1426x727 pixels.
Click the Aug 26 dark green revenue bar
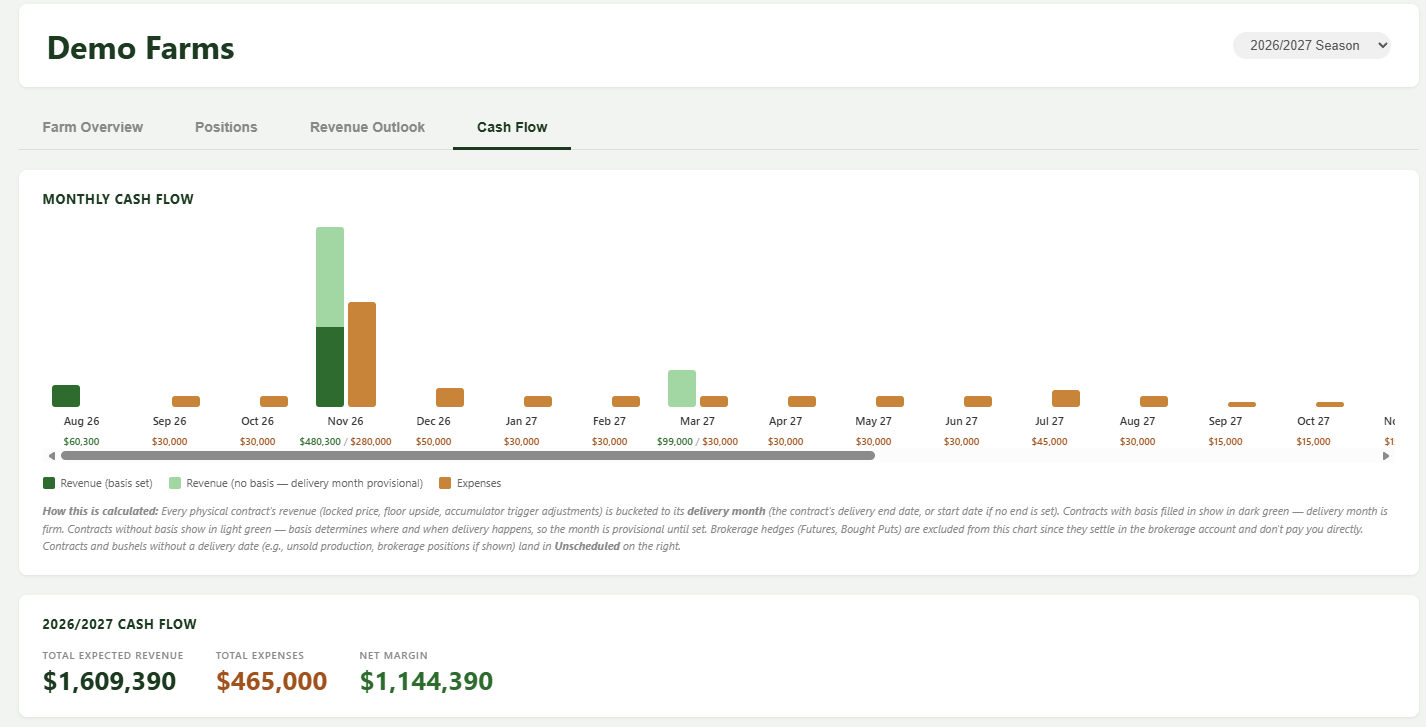click(66, 396)
